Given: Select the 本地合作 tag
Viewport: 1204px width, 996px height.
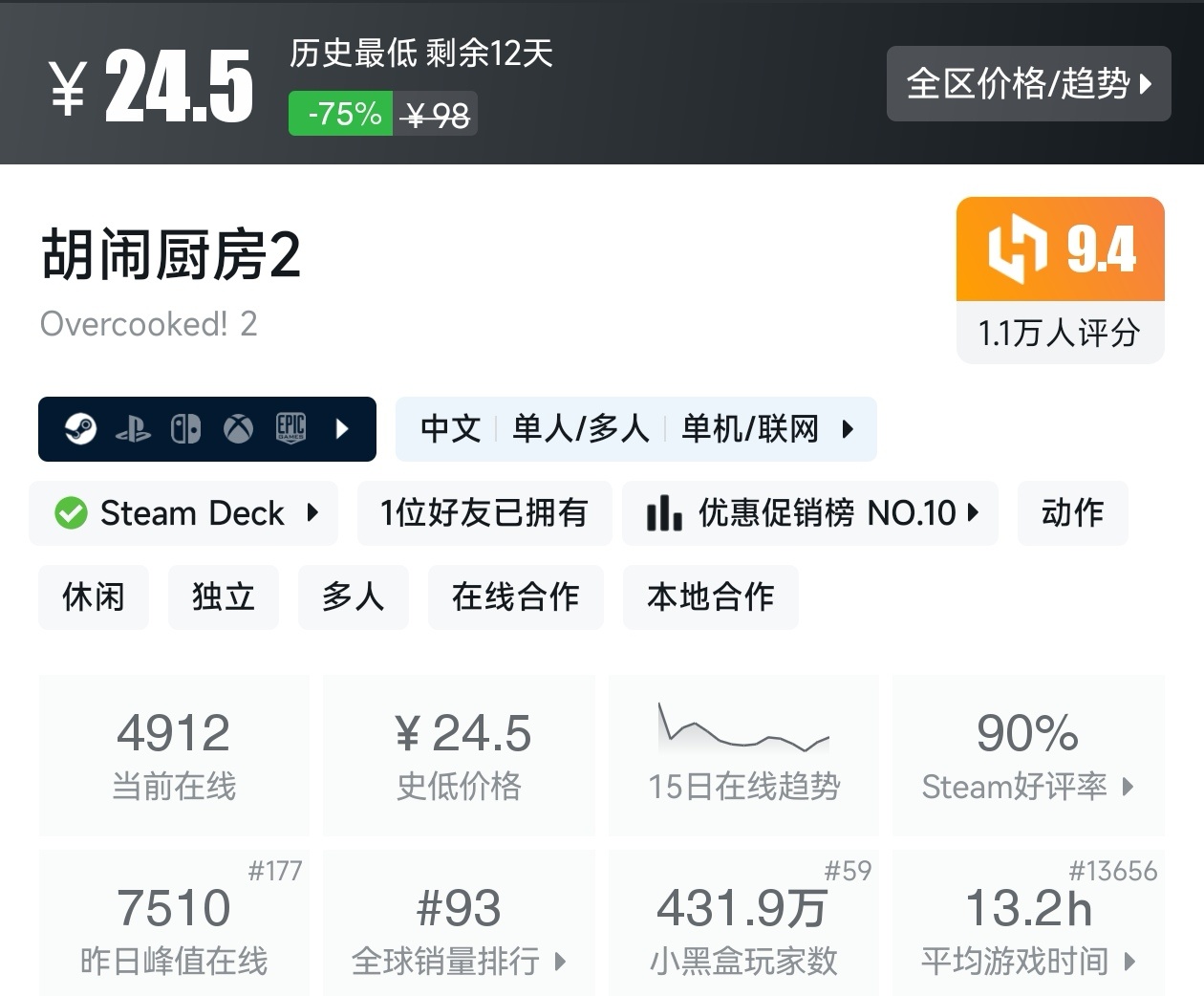Looking at the screenshot, I should tap(710, 597).
